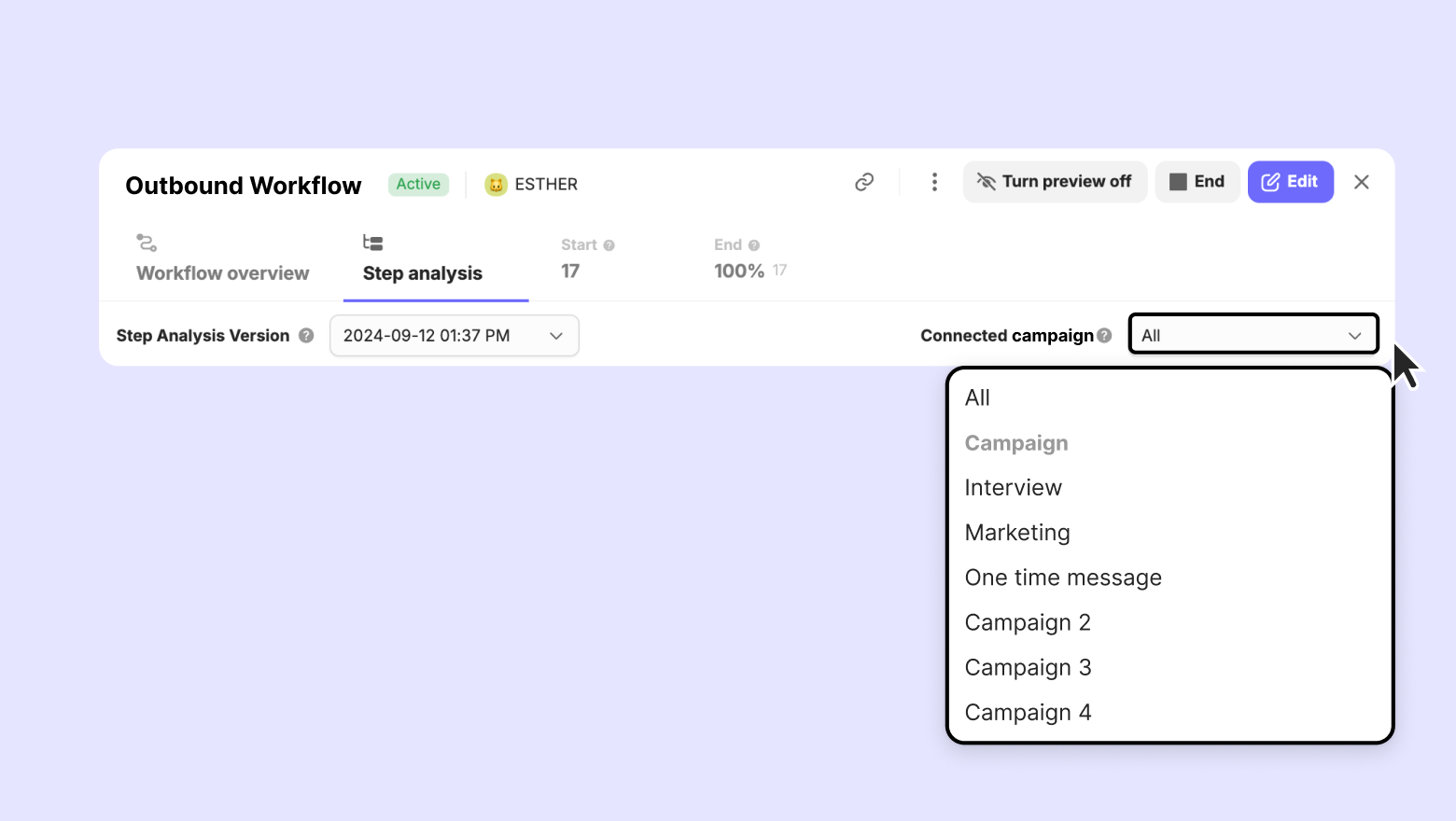Pick the Marketing campaign option
The height and width of the screenshot is (821, 1456).
tap(1017, 533)
